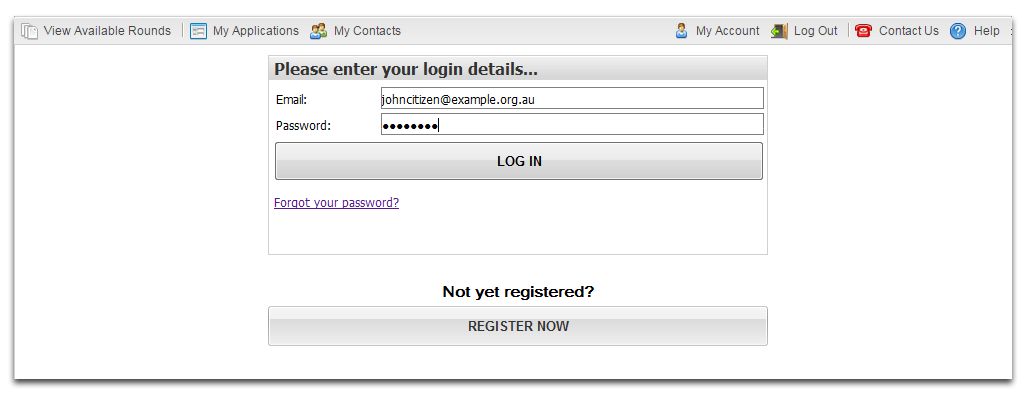Click the person icon beside My Account
The height and width of the screenshot is (398, 1024).
point(681,31)
